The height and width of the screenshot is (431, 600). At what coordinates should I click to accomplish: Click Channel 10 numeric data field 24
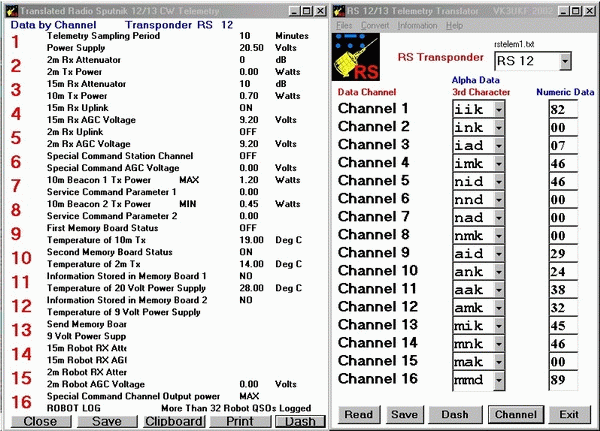click(x=563, y=271)
